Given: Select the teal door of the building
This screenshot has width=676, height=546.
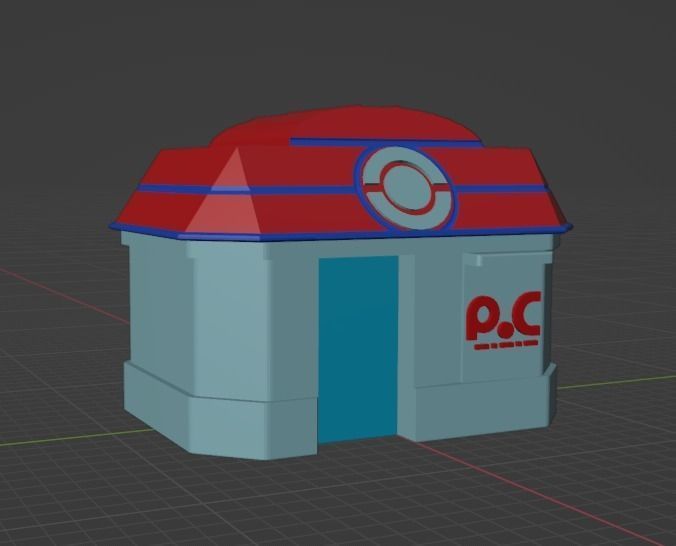Looking at the screenshot, I should [358, 349].
